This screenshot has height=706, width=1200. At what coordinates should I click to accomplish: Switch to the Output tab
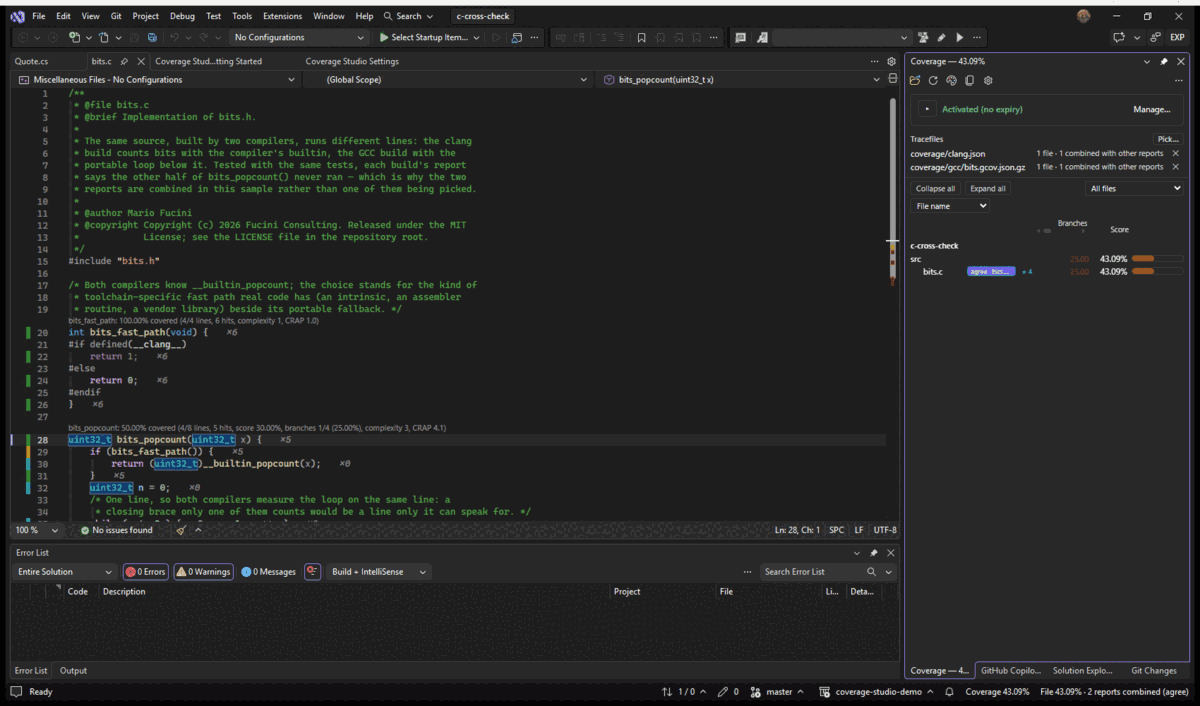73,671
